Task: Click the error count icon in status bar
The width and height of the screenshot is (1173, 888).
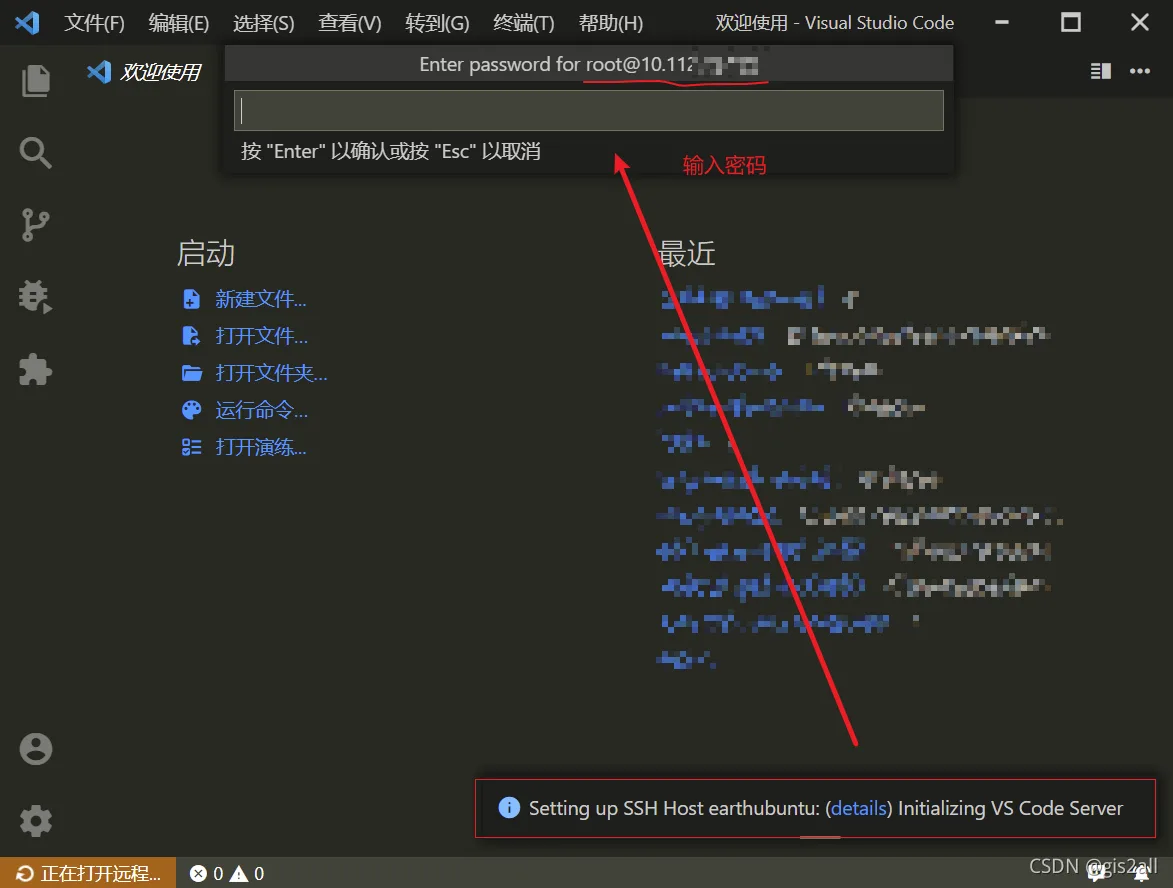Action: 198,873
